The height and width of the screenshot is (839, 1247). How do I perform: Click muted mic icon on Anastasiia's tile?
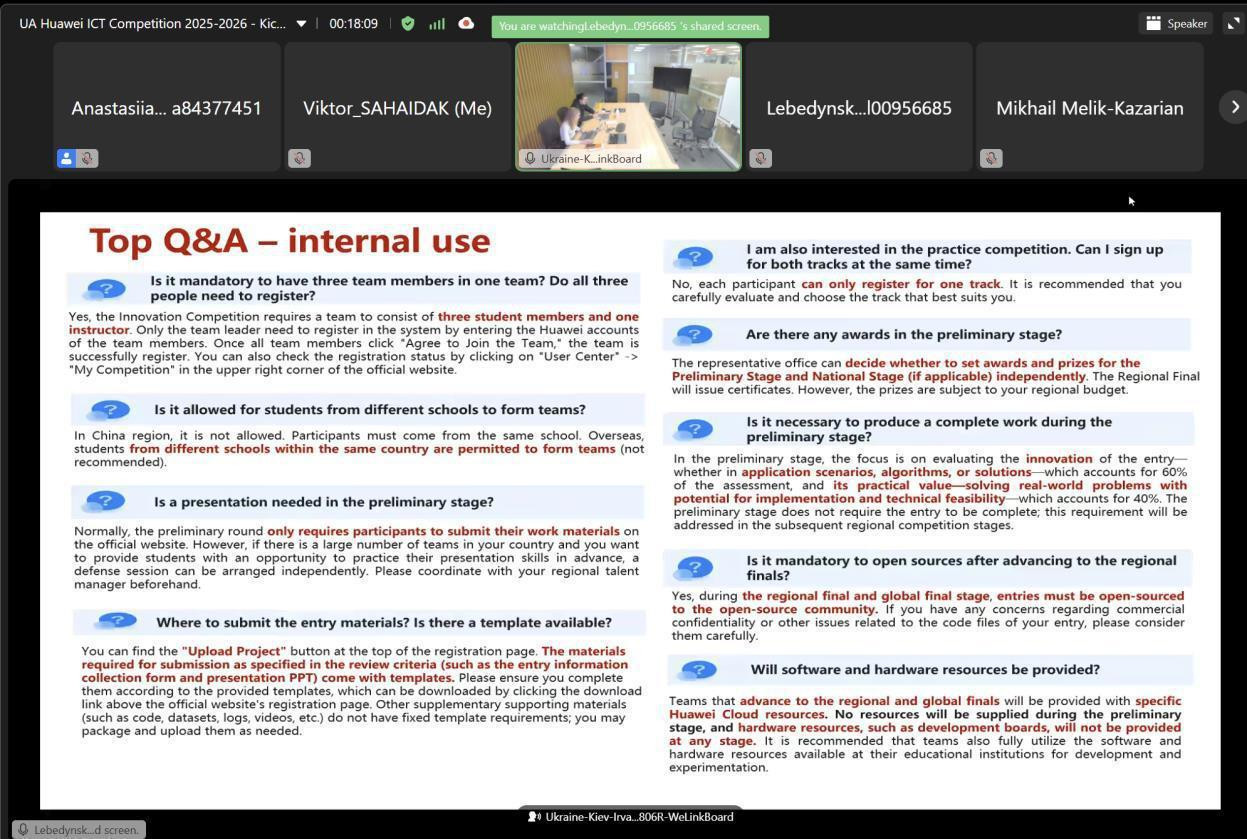click(88, 158)
